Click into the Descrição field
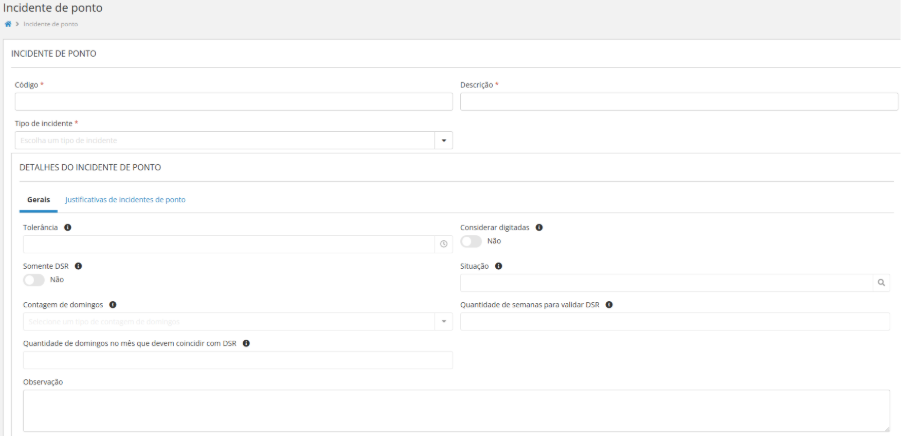901x436 pixels. (x=679, y=102)
